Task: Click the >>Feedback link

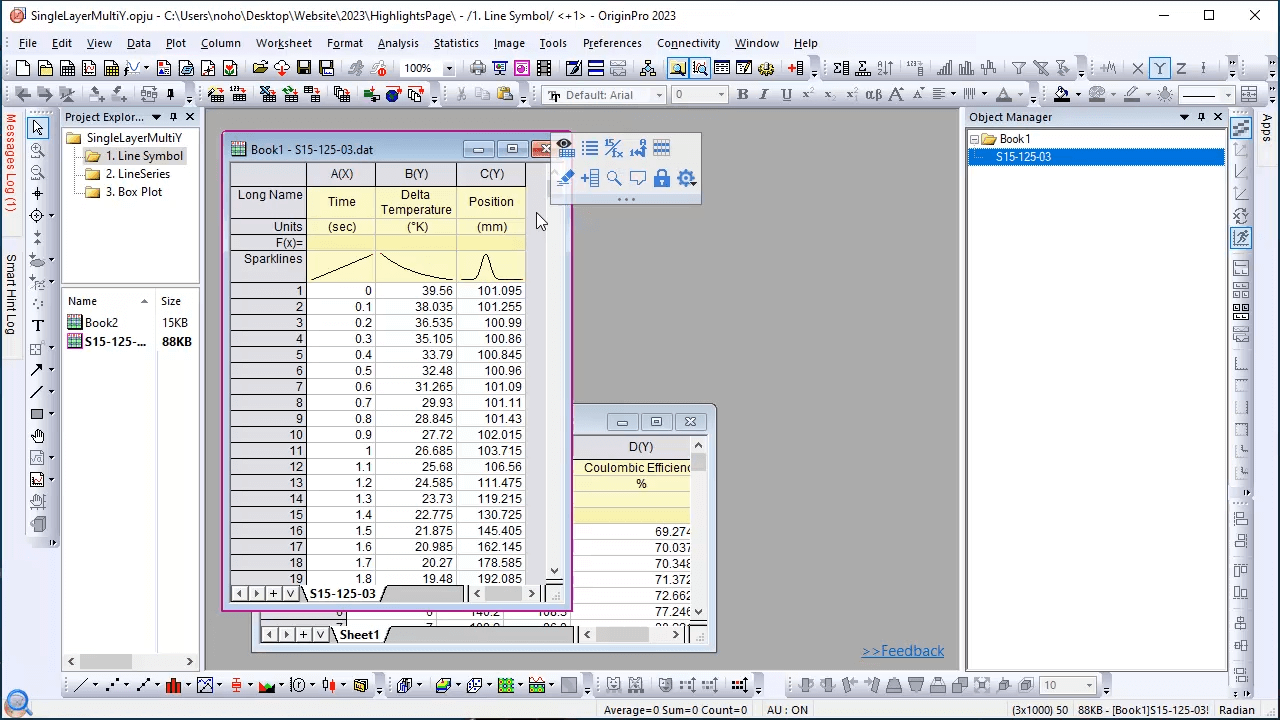Action: point(902,651)
